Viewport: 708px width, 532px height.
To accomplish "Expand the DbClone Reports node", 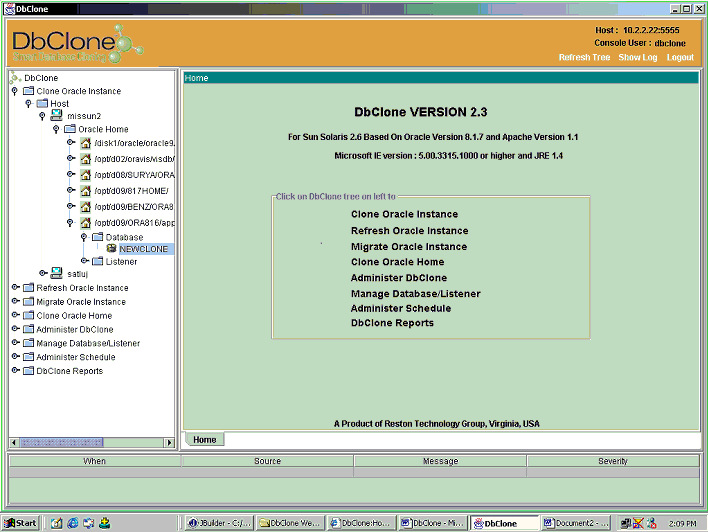I will coord(15,370).
